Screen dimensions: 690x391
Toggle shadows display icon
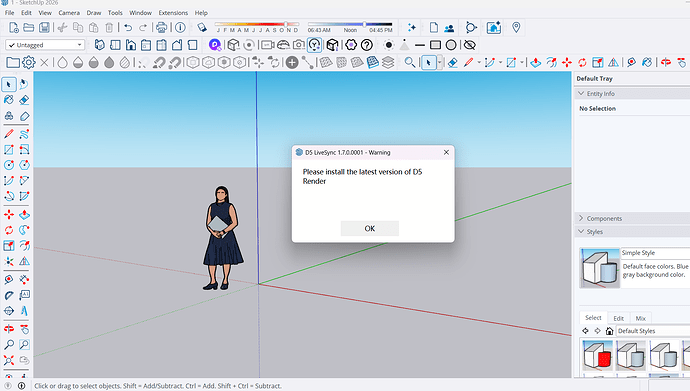(202, 28)
